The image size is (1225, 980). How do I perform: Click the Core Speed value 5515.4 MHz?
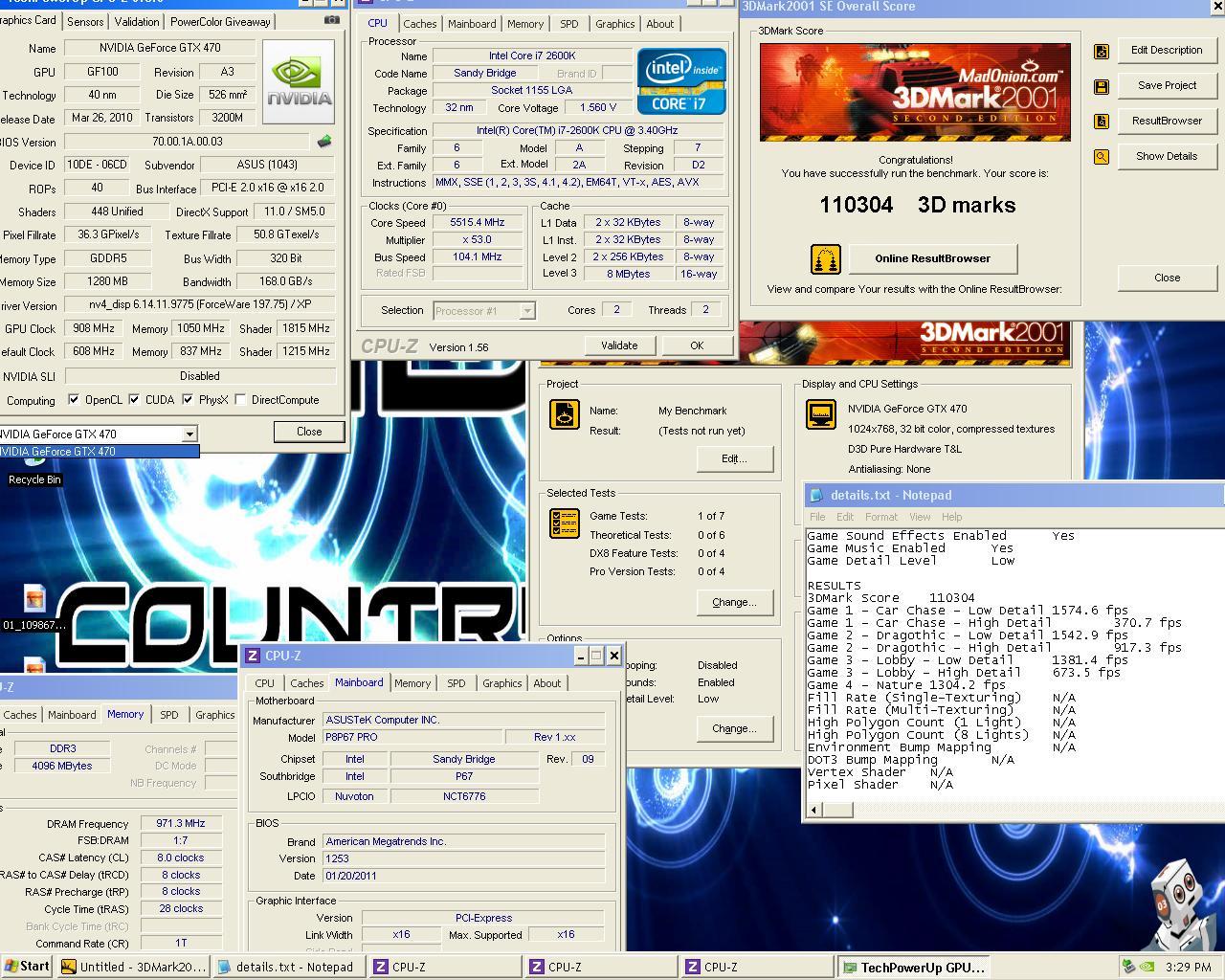click(x=477, y=222)
